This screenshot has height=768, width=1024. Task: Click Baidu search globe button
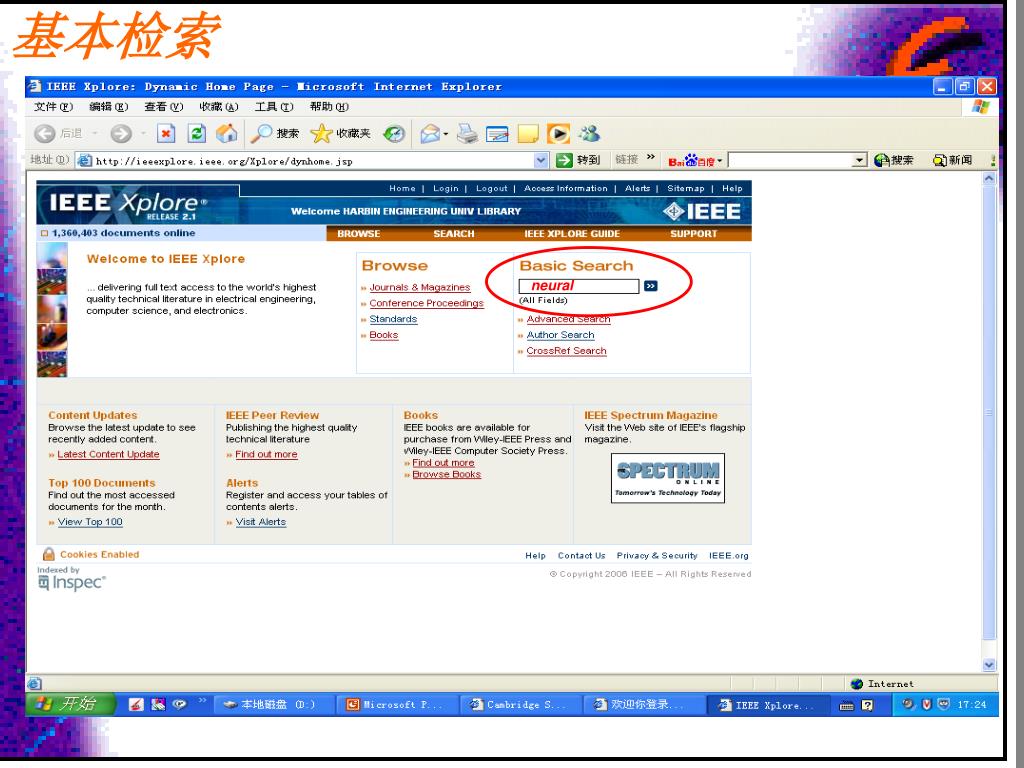[x=893, y=160]
